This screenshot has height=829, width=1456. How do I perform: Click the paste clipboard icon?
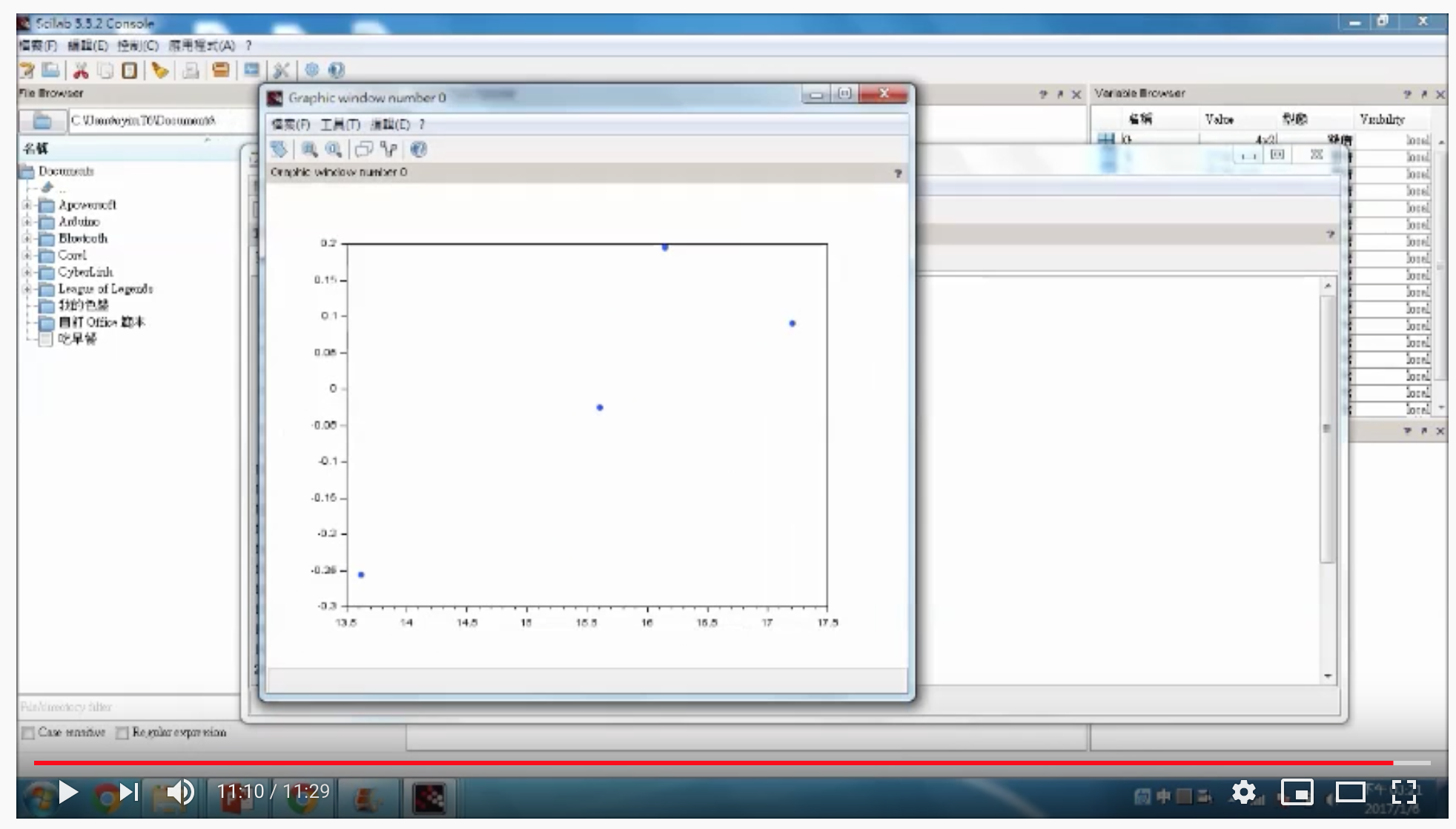(x=130, y=70)
